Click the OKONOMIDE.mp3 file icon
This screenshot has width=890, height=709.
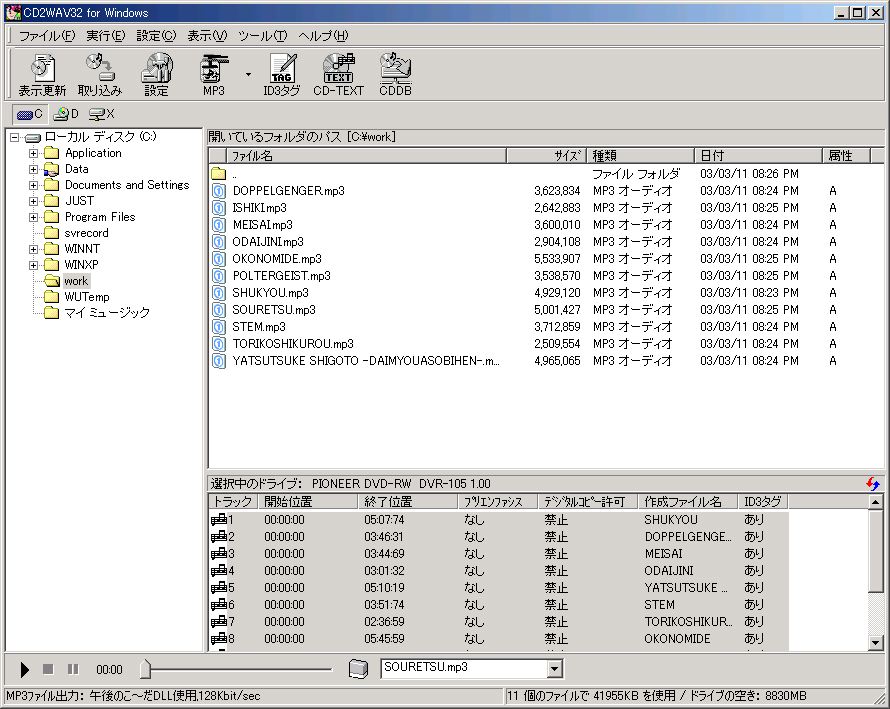click(x=219, y=259)
